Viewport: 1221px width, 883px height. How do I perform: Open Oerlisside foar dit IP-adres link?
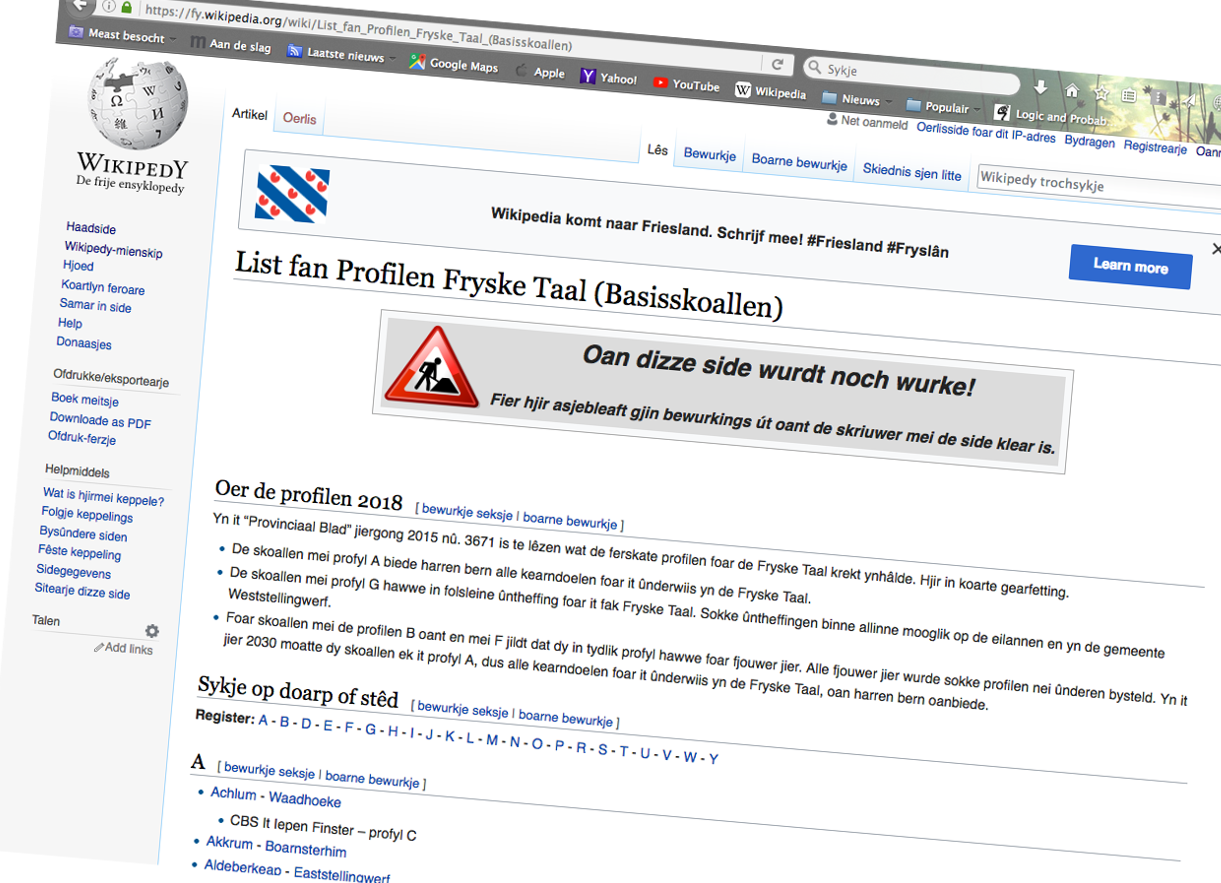[986, 132]
